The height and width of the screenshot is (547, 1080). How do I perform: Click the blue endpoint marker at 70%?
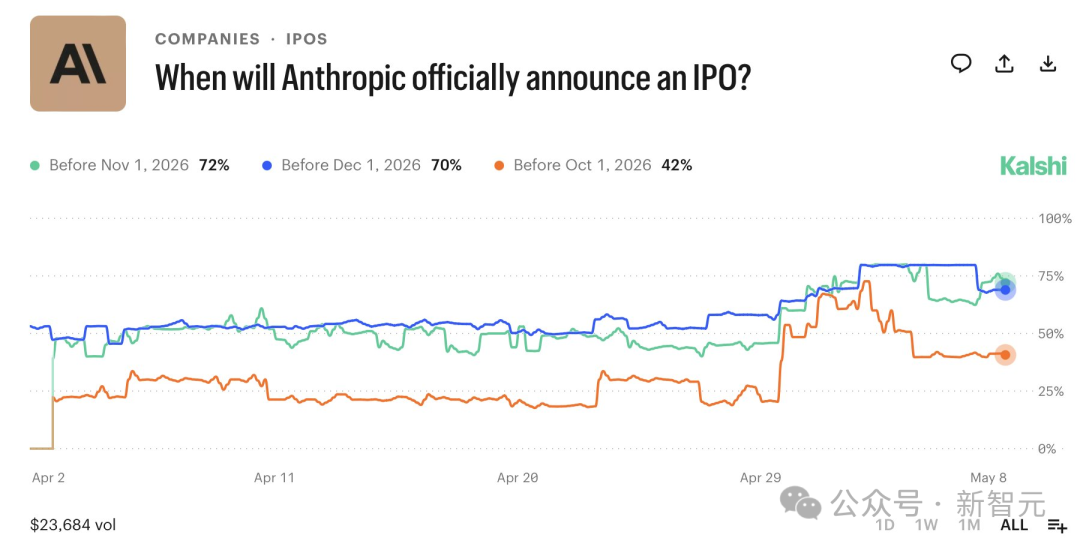click(1005, 290)
